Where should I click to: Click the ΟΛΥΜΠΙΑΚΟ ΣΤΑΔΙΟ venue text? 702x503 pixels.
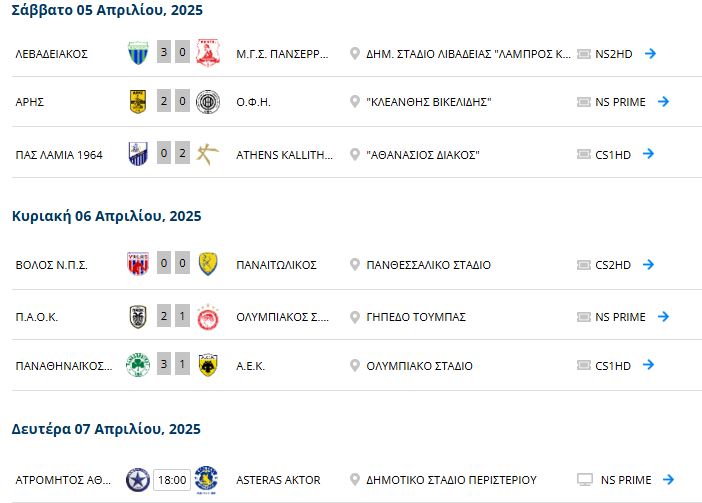click(x=419, y=366)
